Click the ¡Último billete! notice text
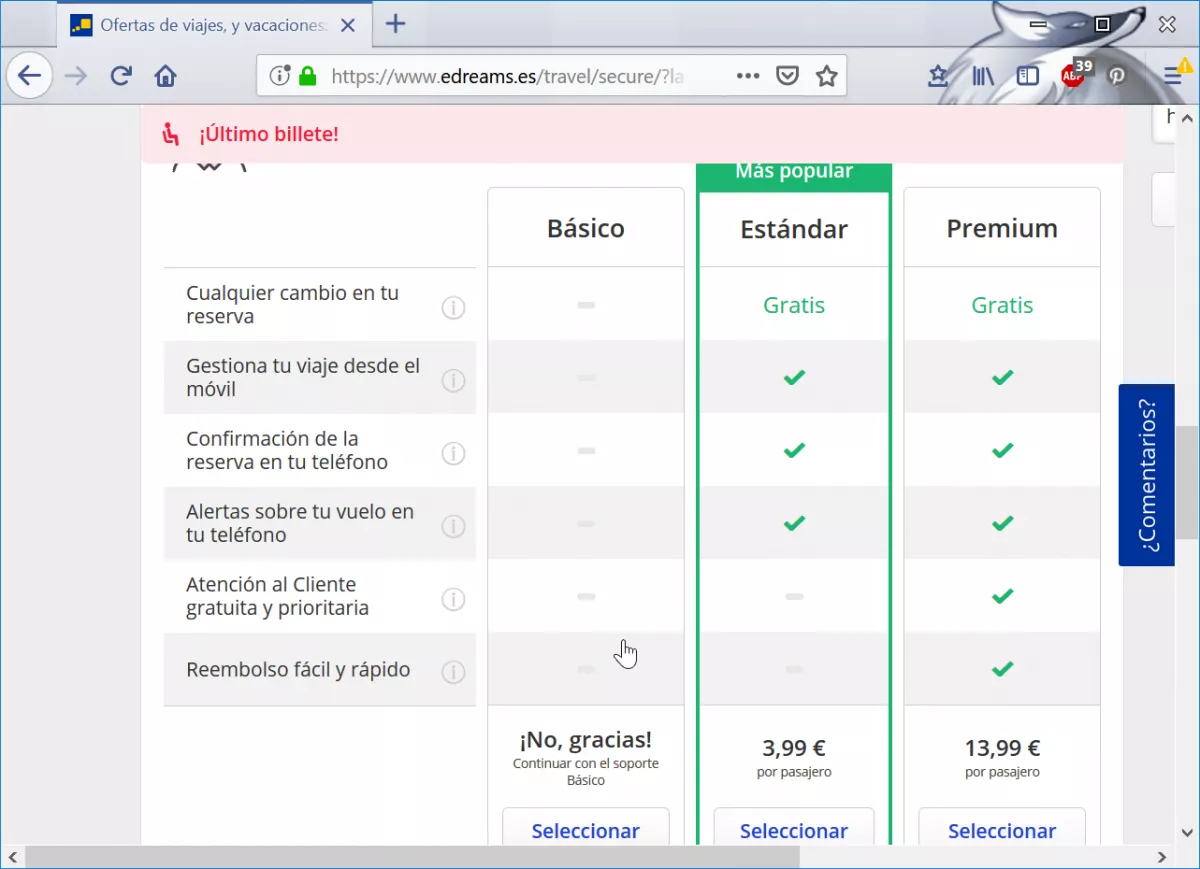The image size is (1200, 869). pos(269,133)
